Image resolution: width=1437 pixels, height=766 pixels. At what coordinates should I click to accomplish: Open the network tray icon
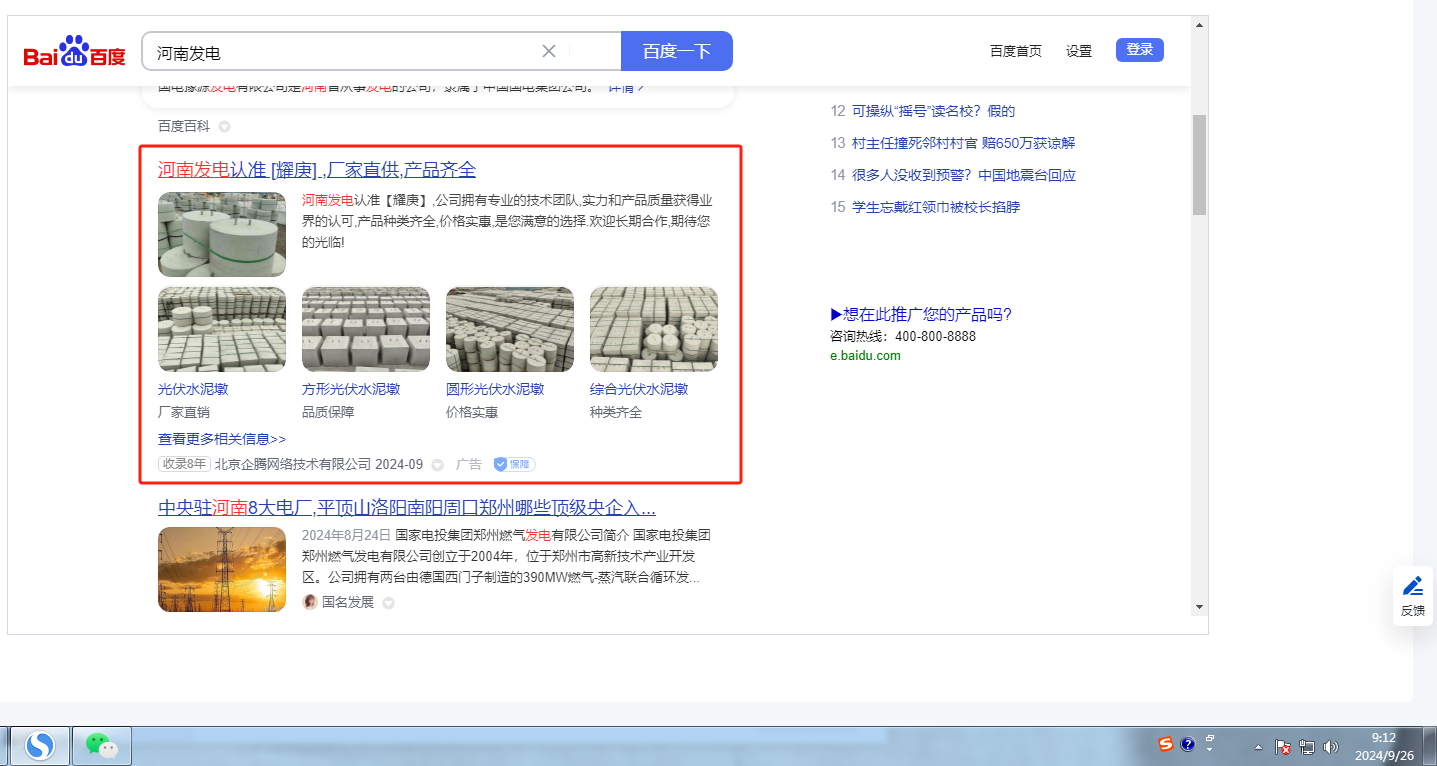point(1308,747)
